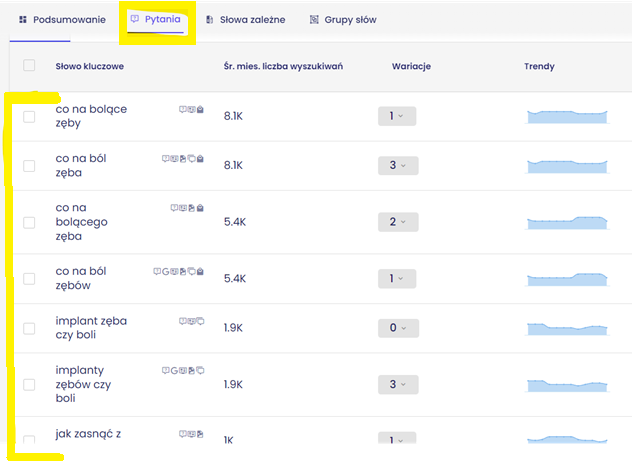The height and width of the screenshot is (466, 632).
Task: Click the Słowa zależne document icon
Action: pyautogui.click(x=209, y=19)
